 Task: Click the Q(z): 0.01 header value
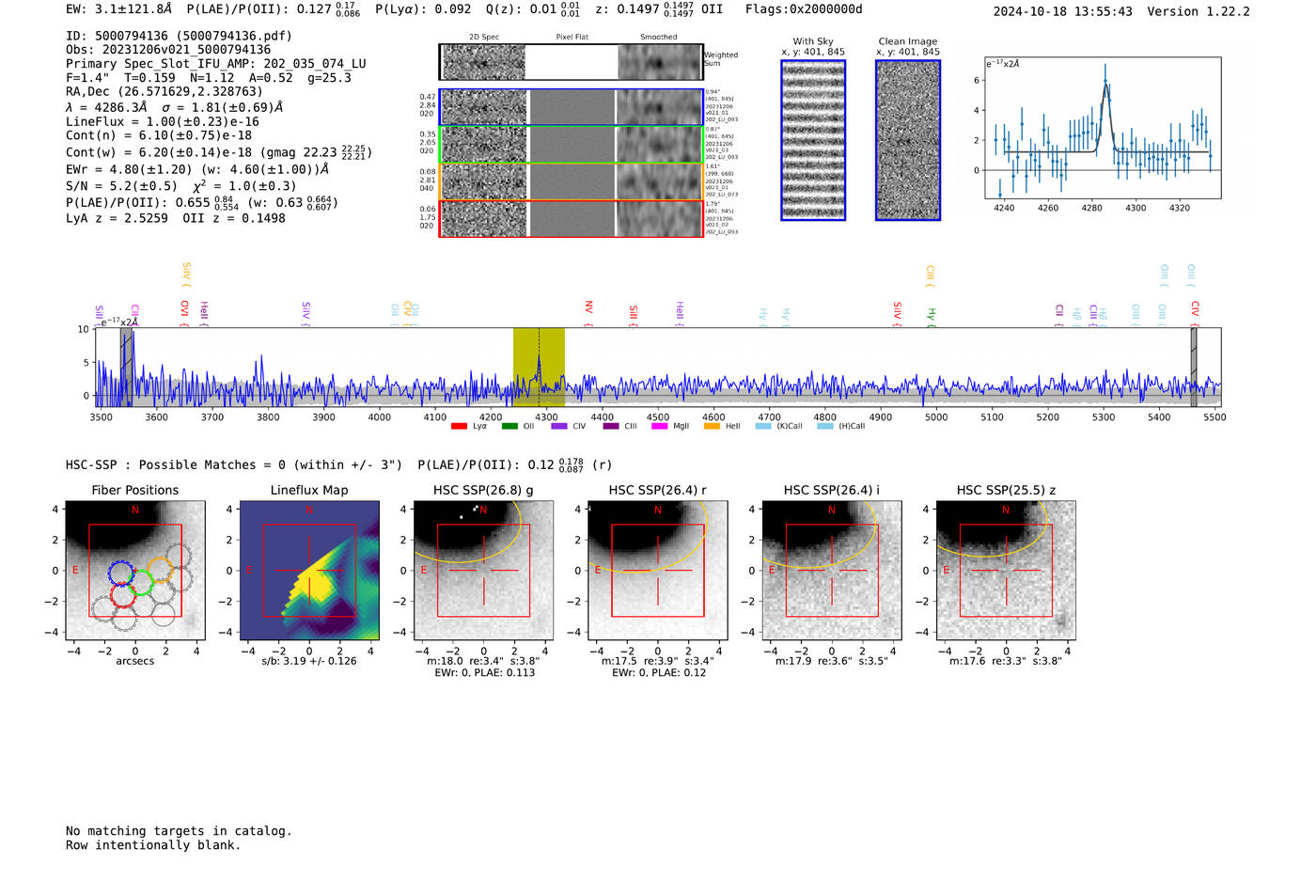coord(532,9)
